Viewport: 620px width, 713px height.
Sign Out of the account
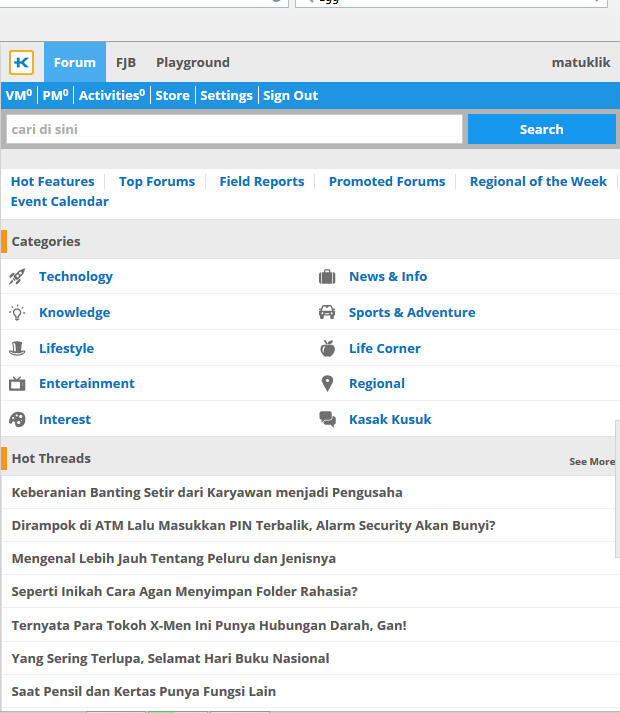(x=290, y=96)
